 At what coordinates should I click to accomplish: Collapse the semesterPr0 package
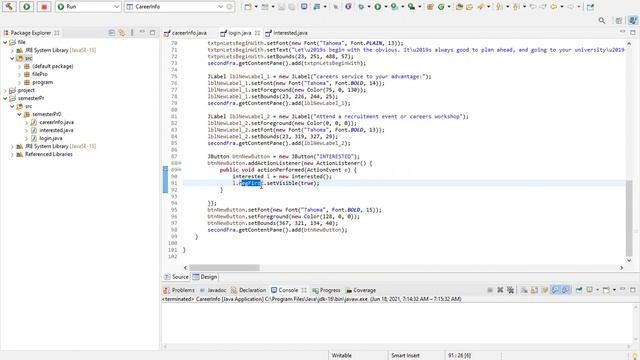pos(19,114)
